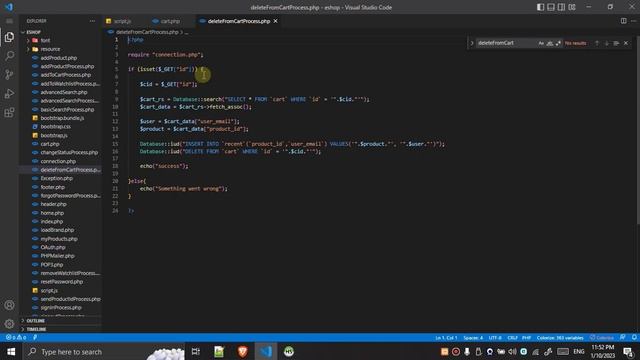Screen dimensions: 640x360
Task: Open Task View on taskbar
Action: [196, 351]
